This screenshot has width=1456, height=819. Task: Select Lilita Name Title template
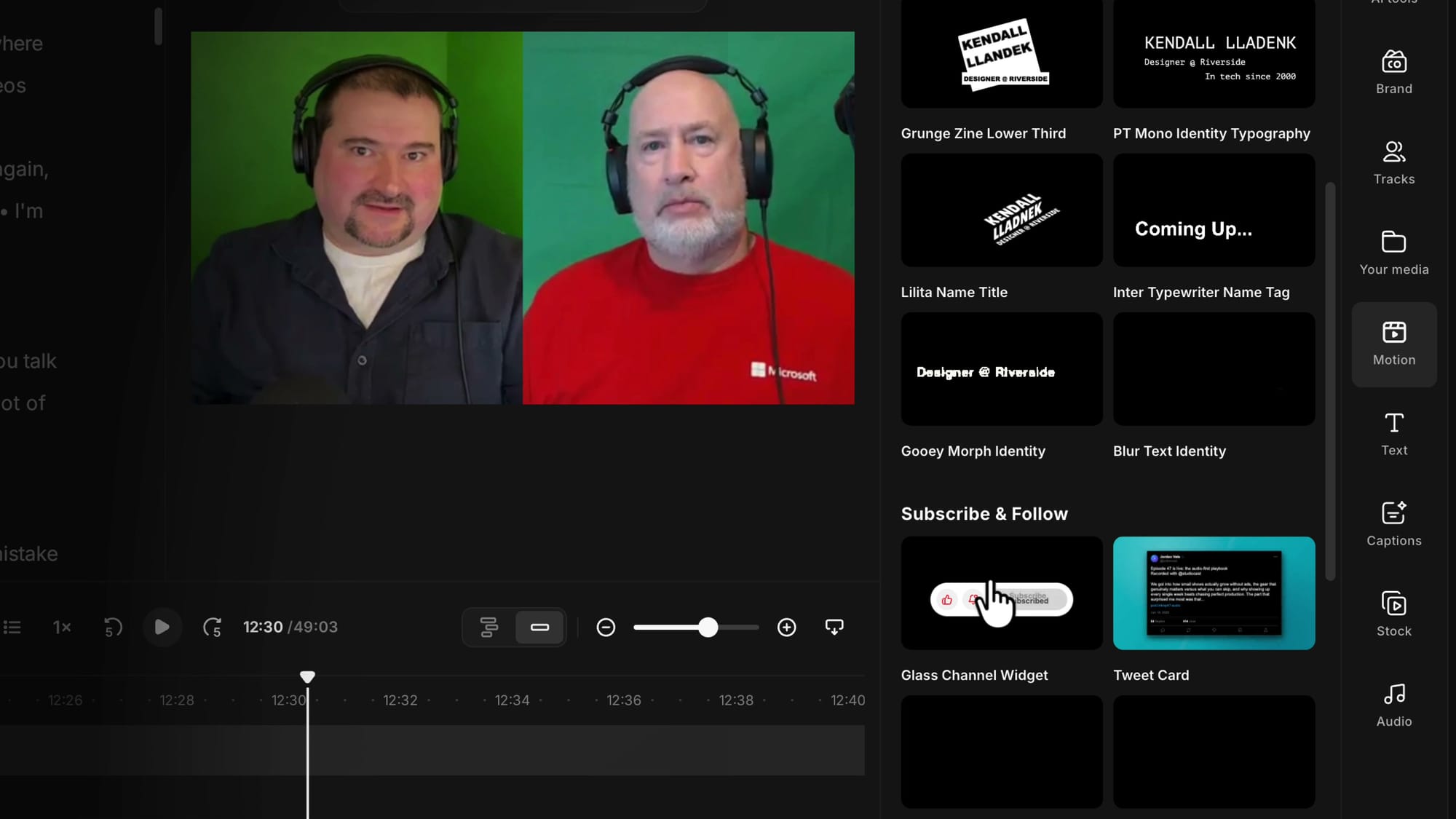click(x=1002, y=210)
